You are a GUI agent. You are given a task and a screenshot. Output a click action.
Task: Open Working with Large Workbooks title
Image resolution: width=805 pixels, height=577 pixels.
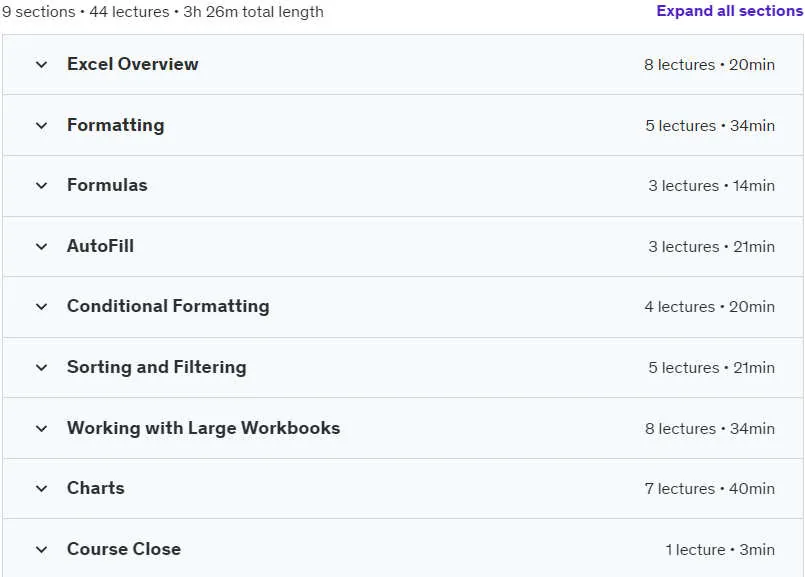tap(203, 428)
